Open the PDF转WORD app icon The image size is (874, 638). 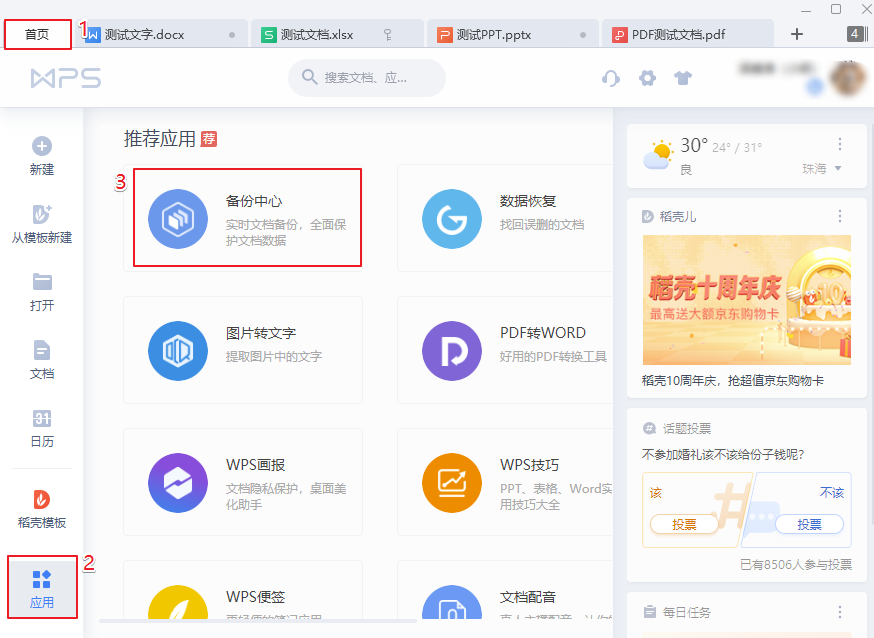451,351
